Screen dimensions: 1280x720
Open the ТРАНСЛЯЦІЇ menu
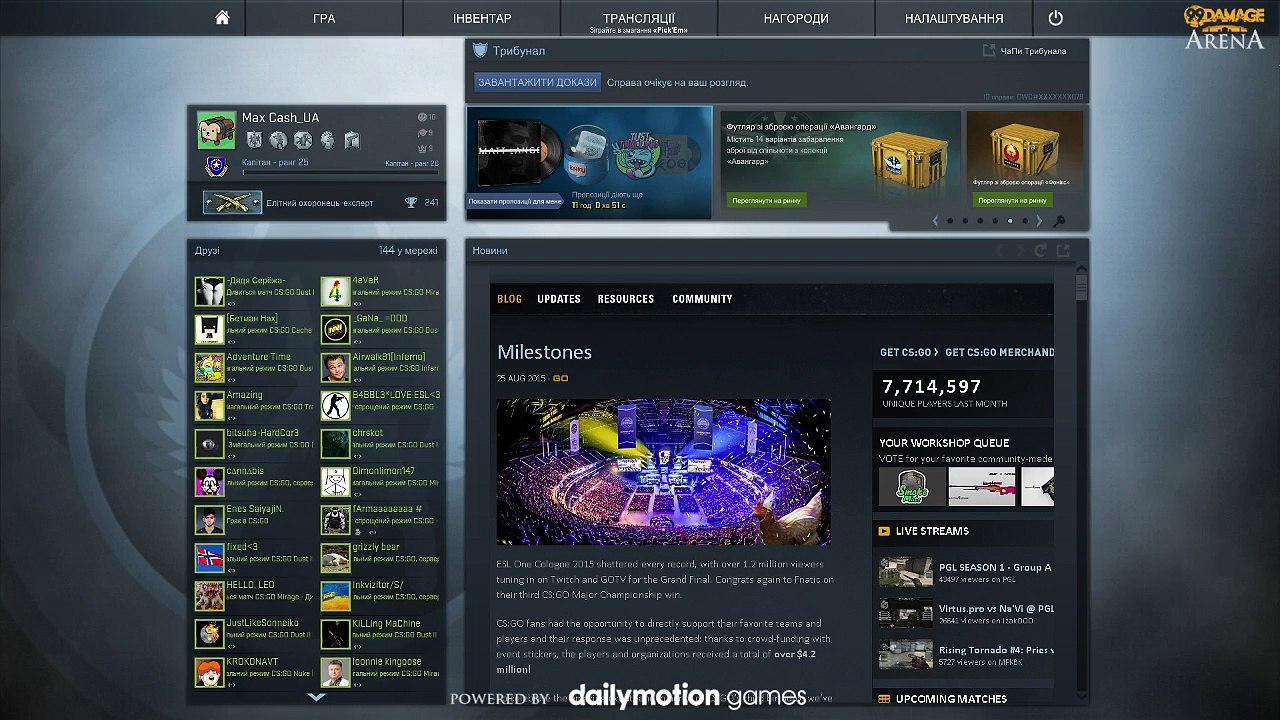[x=639, y=18]
